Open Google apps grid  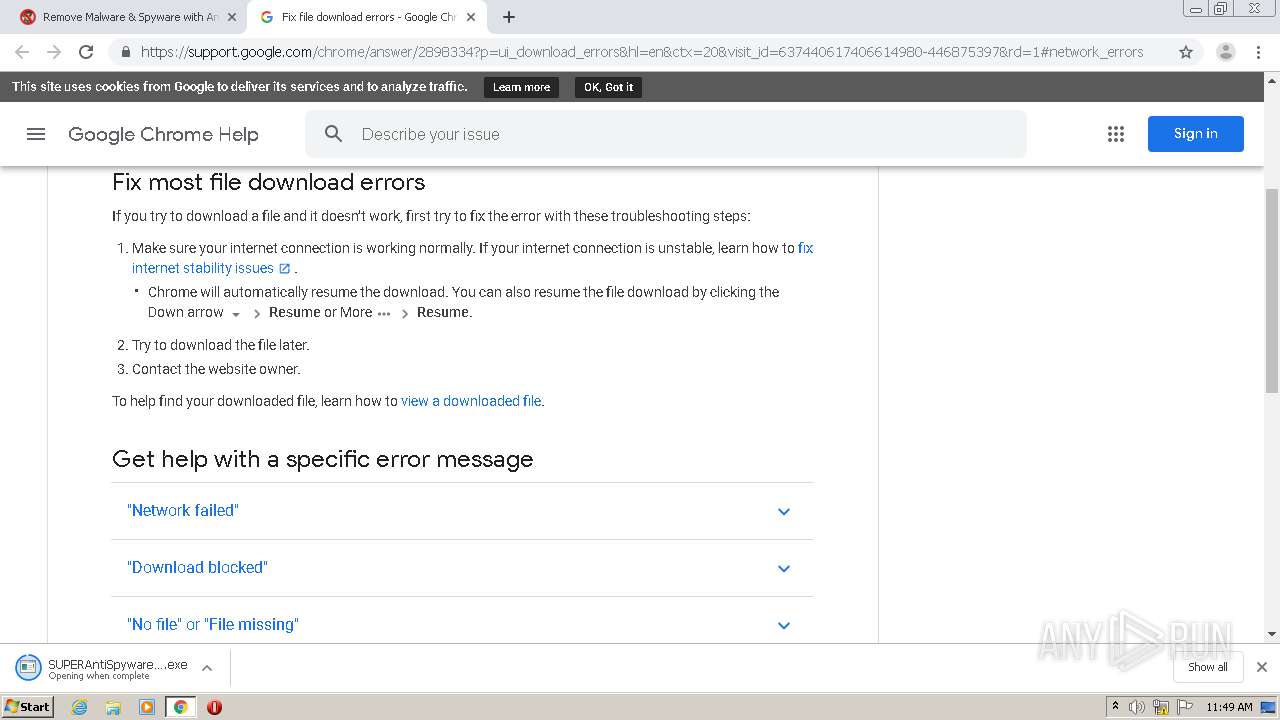[x=1116, y=134]
